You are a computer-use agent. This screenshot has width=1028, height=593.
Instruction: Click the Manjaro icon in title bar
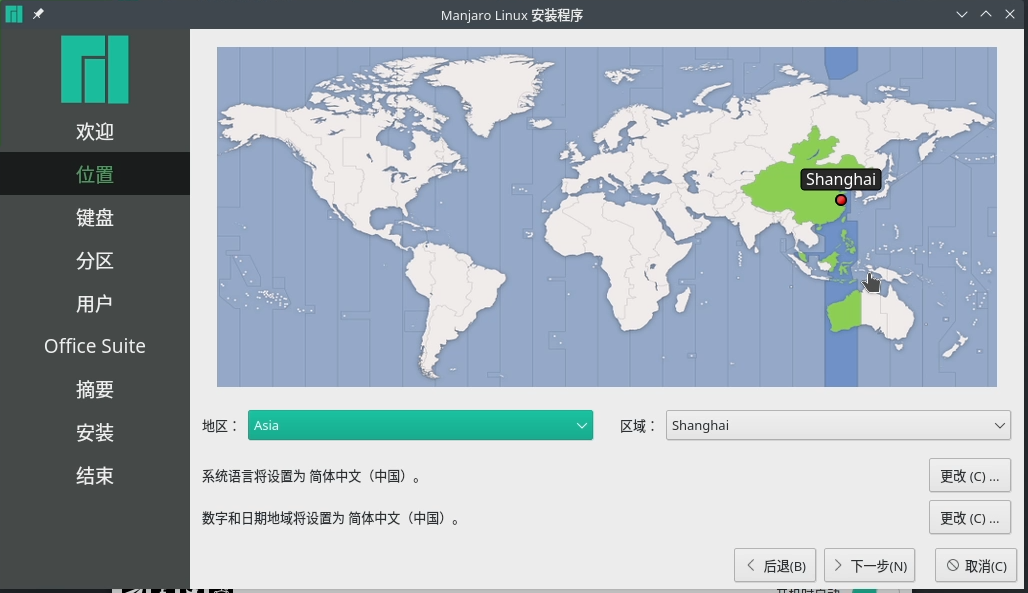(14, 14)
